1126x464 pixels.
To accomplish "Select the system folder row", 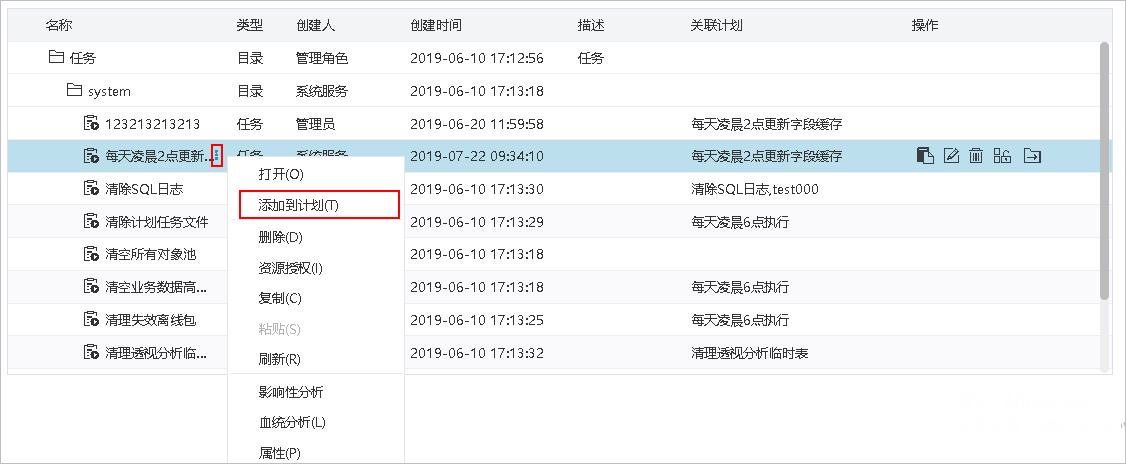I will click(553, 91).
